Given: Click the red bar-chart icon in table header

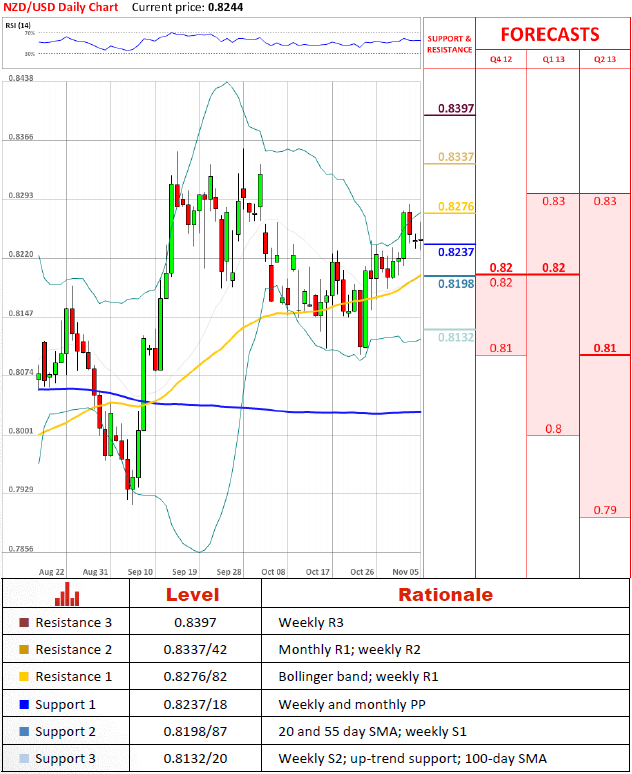Looking at the screenshot, I should point(67,594).
